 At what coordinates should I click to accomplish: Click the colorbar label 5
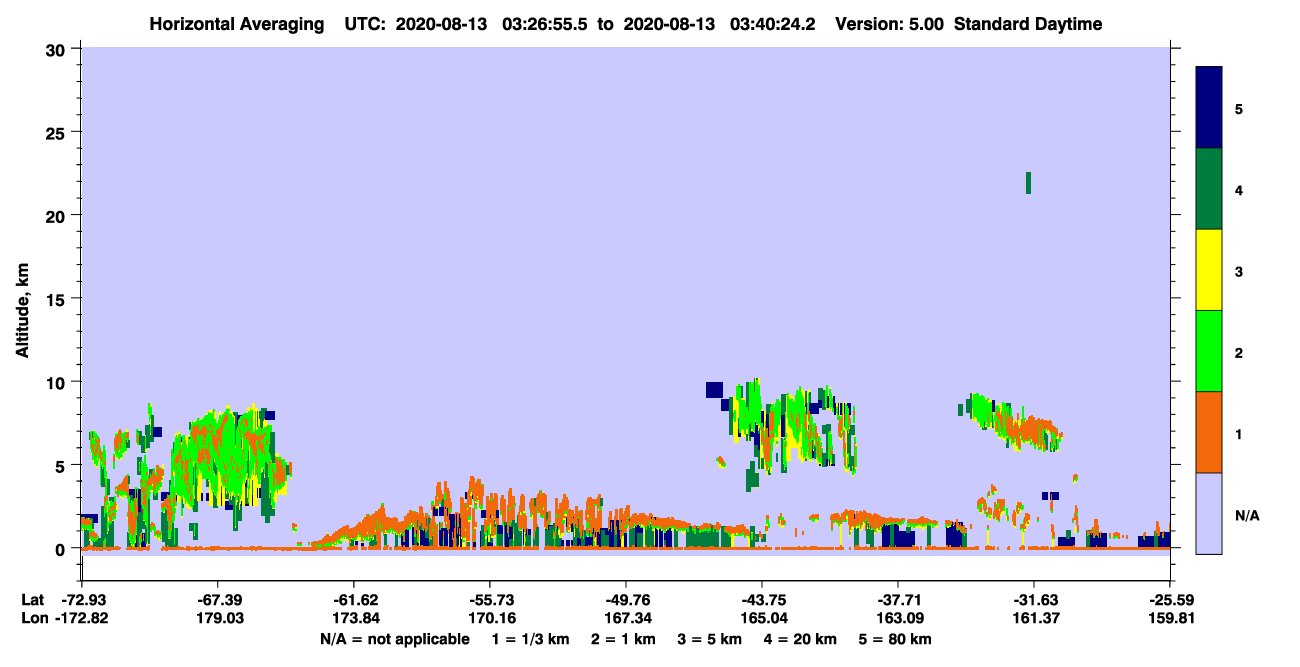point(1239,108)
